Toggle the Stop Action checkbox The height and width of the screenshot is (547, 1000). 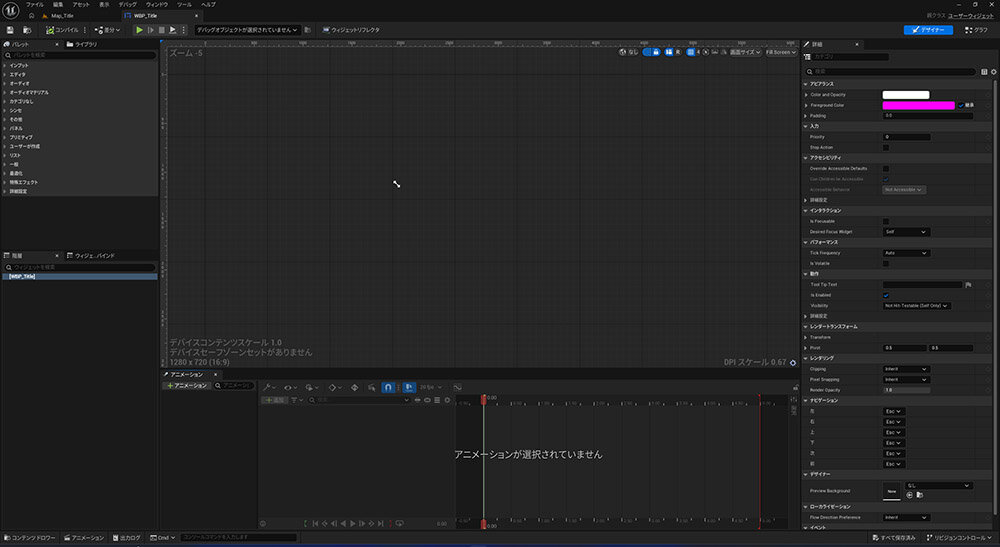tap(886, 147)
